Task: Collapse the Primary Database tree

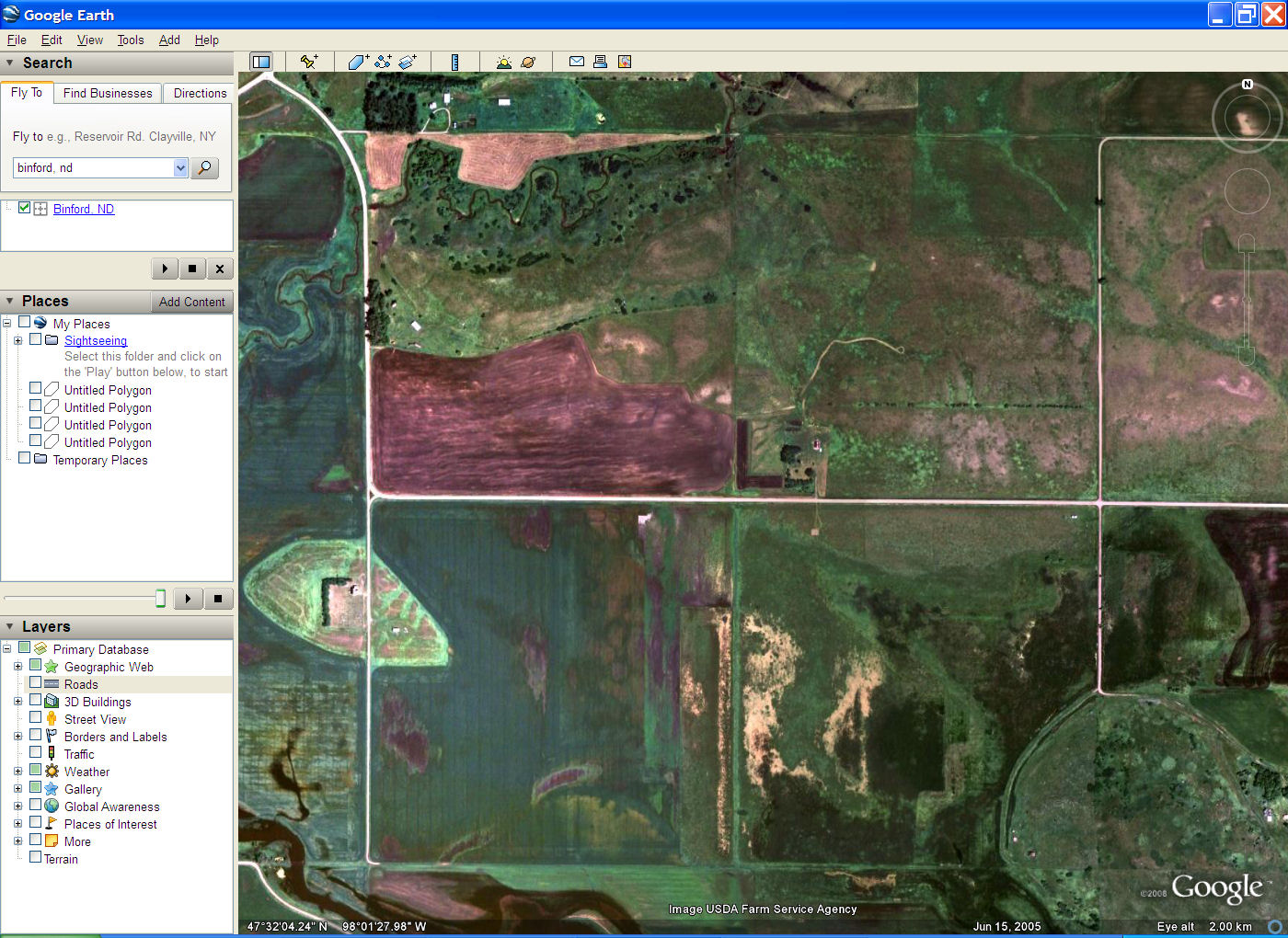Action: pyautogui.click(x=6, y=648)
